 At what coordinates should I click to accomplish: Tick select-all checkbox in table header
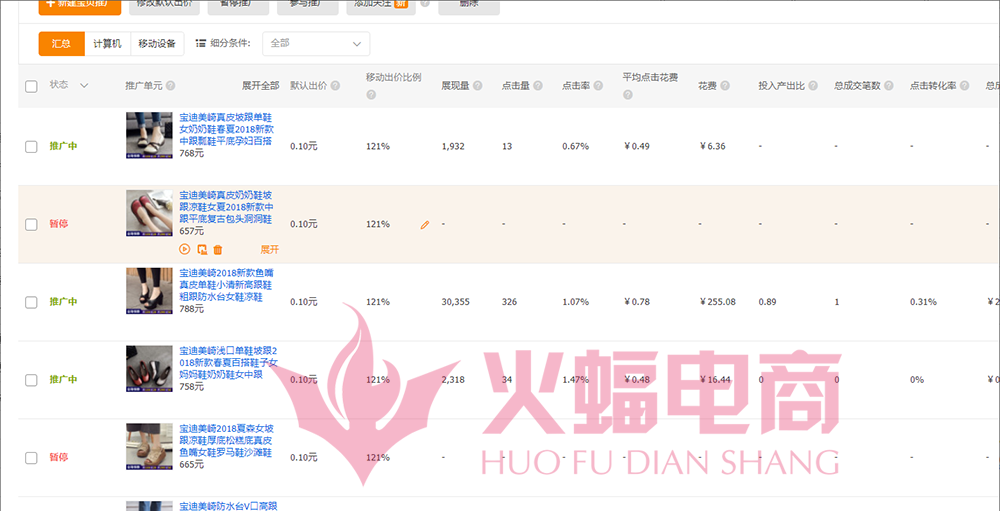[x=31, y=86]
